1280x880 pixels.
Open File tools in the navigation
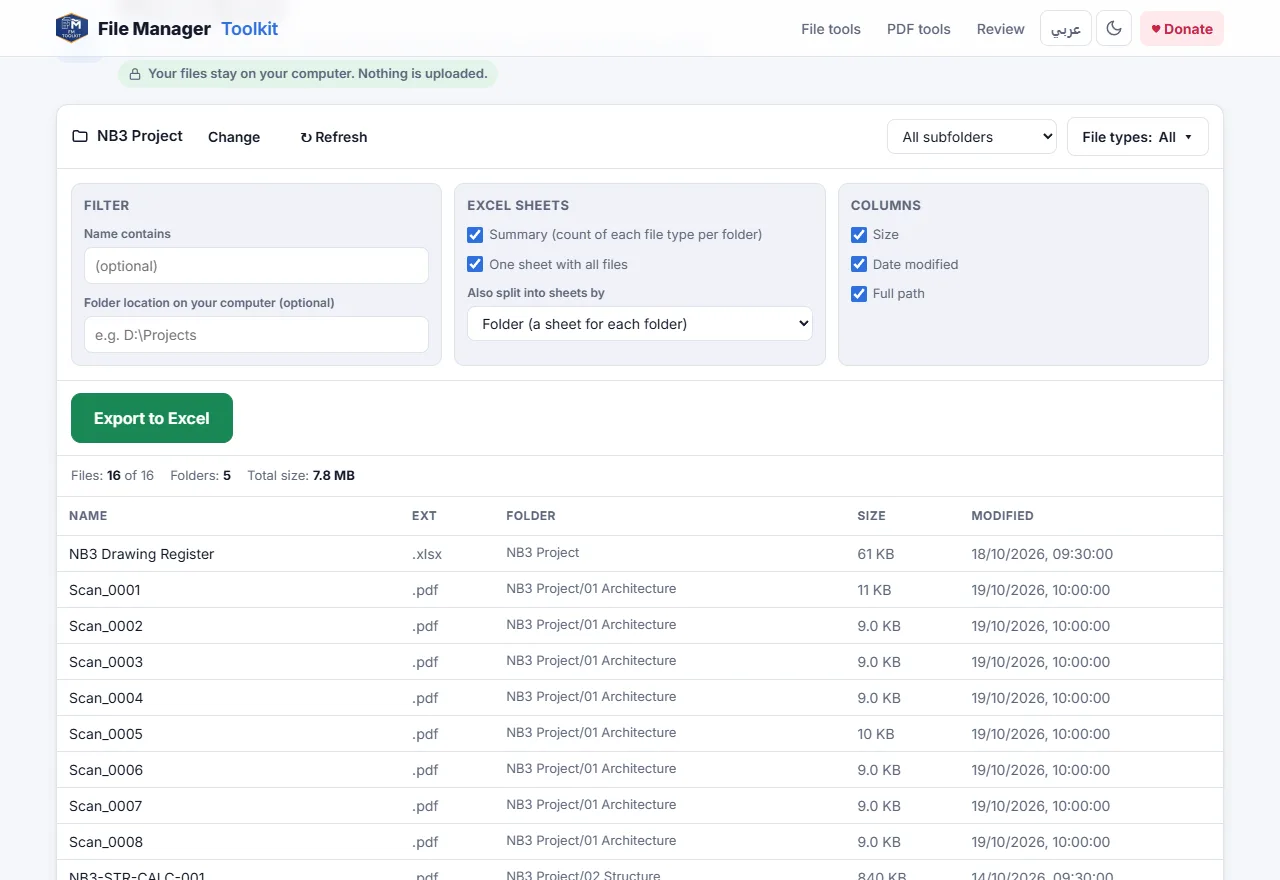831,29
